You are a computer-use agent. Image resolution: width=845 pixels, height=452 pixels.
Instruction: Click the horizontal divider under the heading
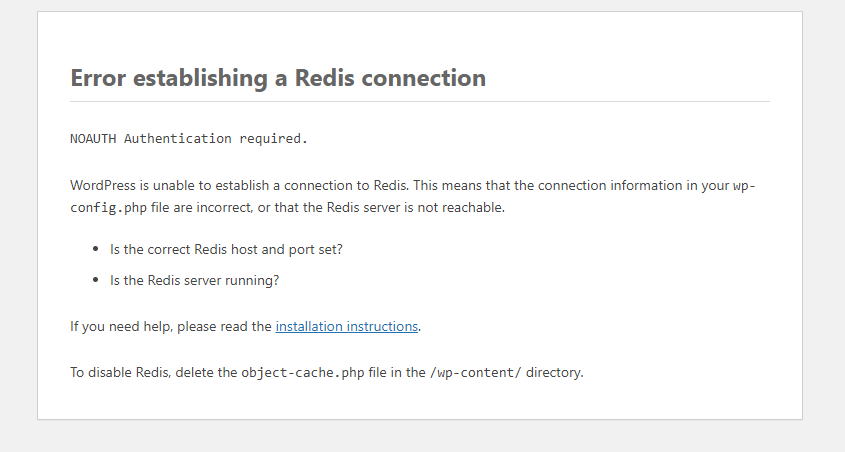pos(420,101)
